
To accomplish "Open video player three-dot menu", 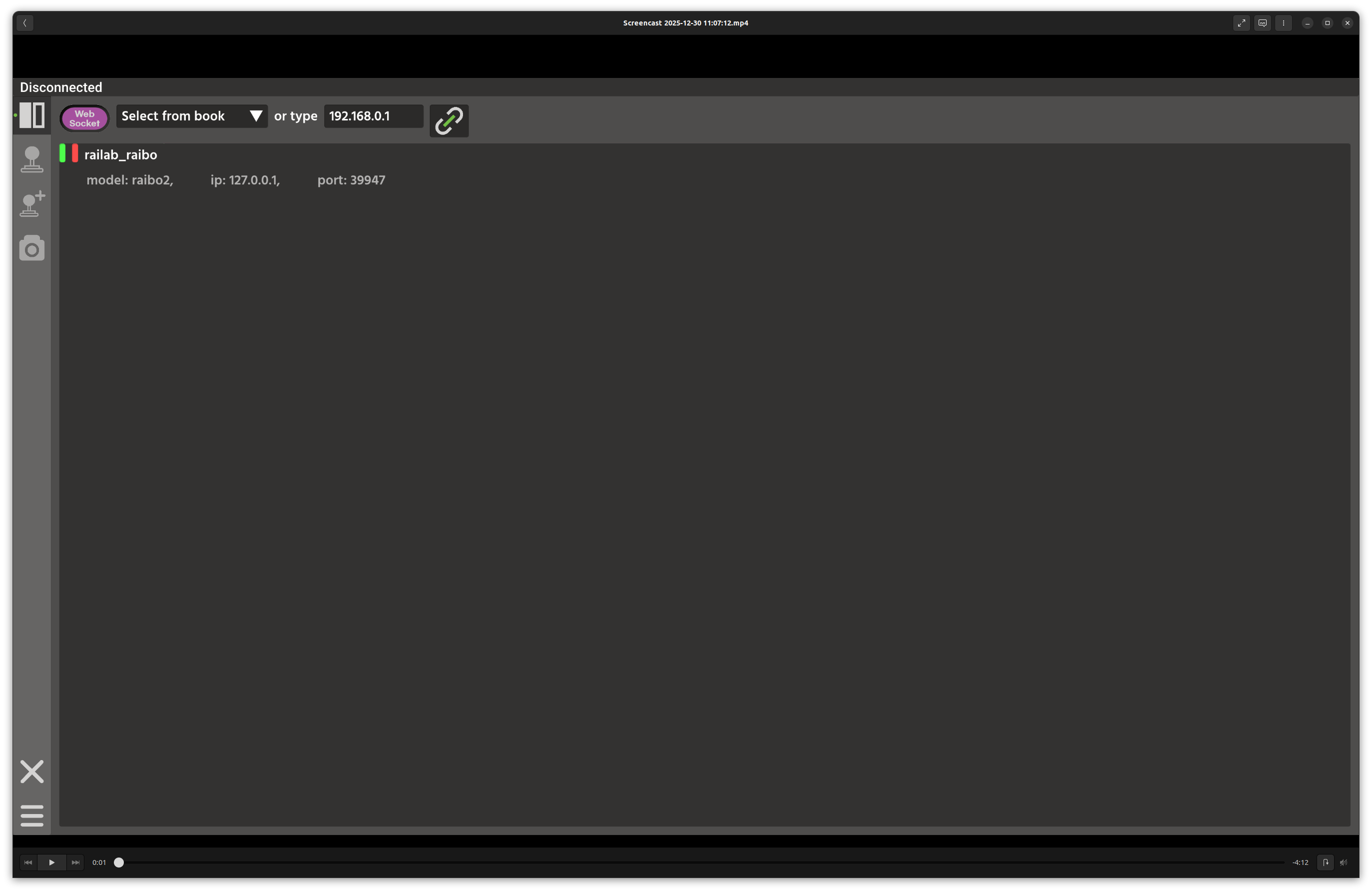I will (1283, 23).
